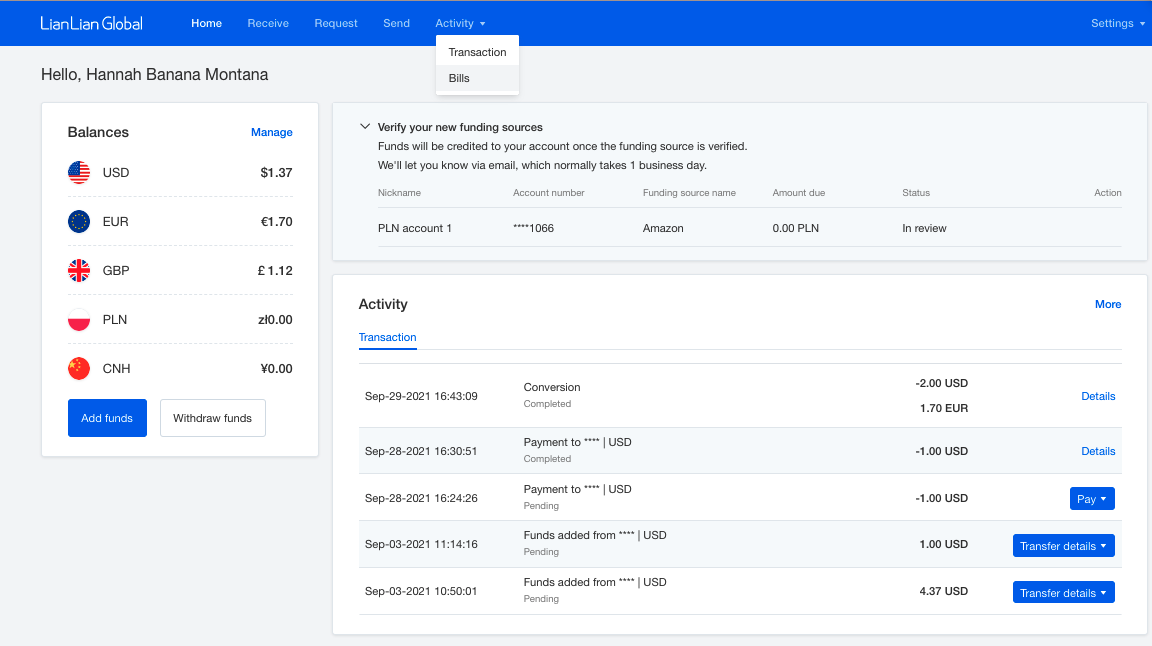Image resolution: width=1152 pixels, height=646 pixels.
Task: Click the USD balance $1.37
Action: pos(276,173)
